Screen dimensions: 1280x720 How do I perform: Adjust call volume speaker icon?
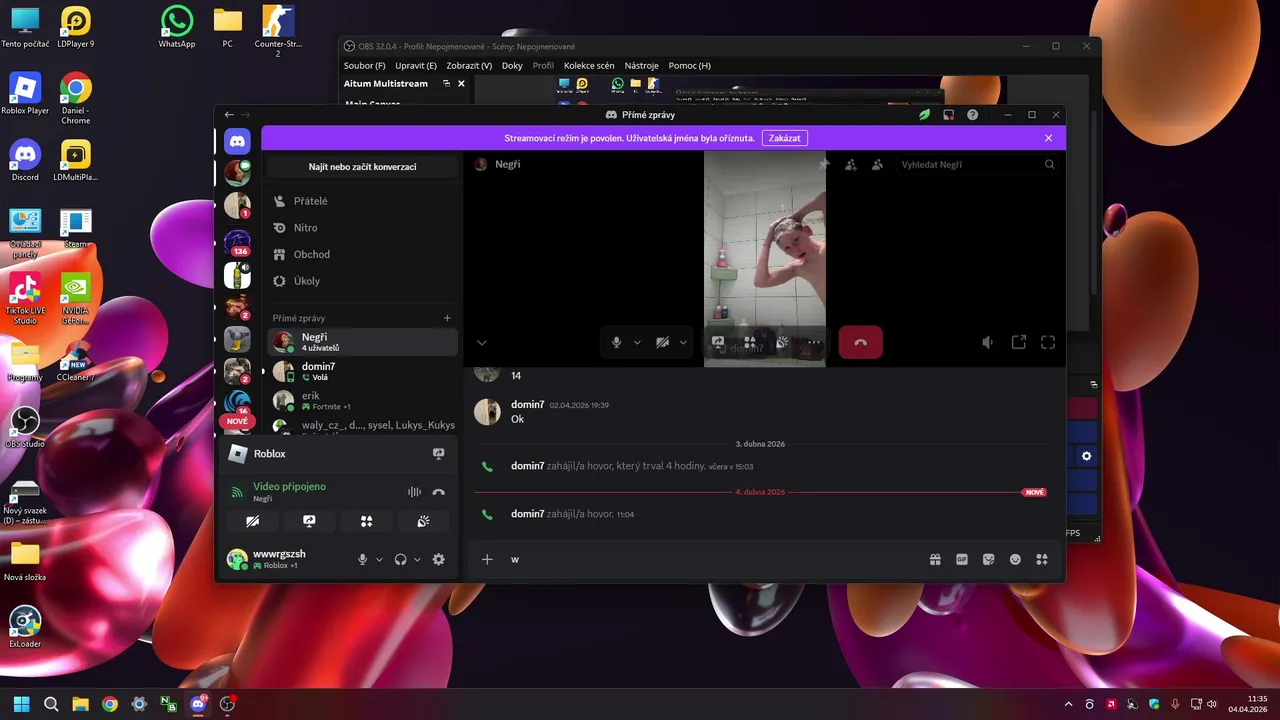coord(988,342)
